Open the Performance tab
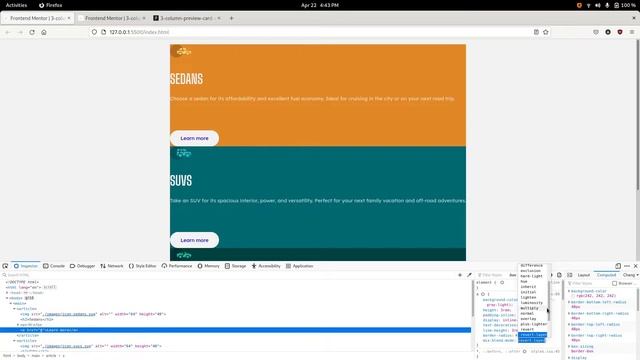This screenshot has height=360, width=640. [177, 266]
